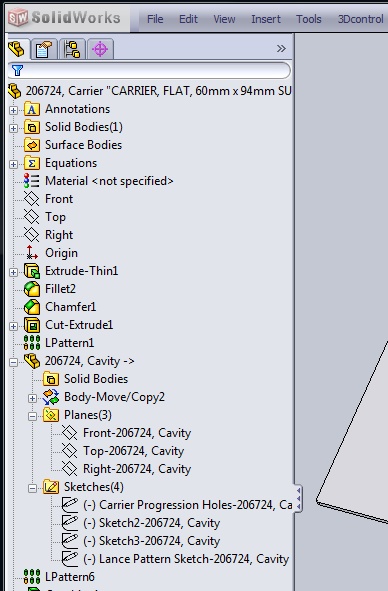This screenshot has height=591, width=388.
Task: Collapse the 206724, Cavity node
Action: tap(14, 362)
